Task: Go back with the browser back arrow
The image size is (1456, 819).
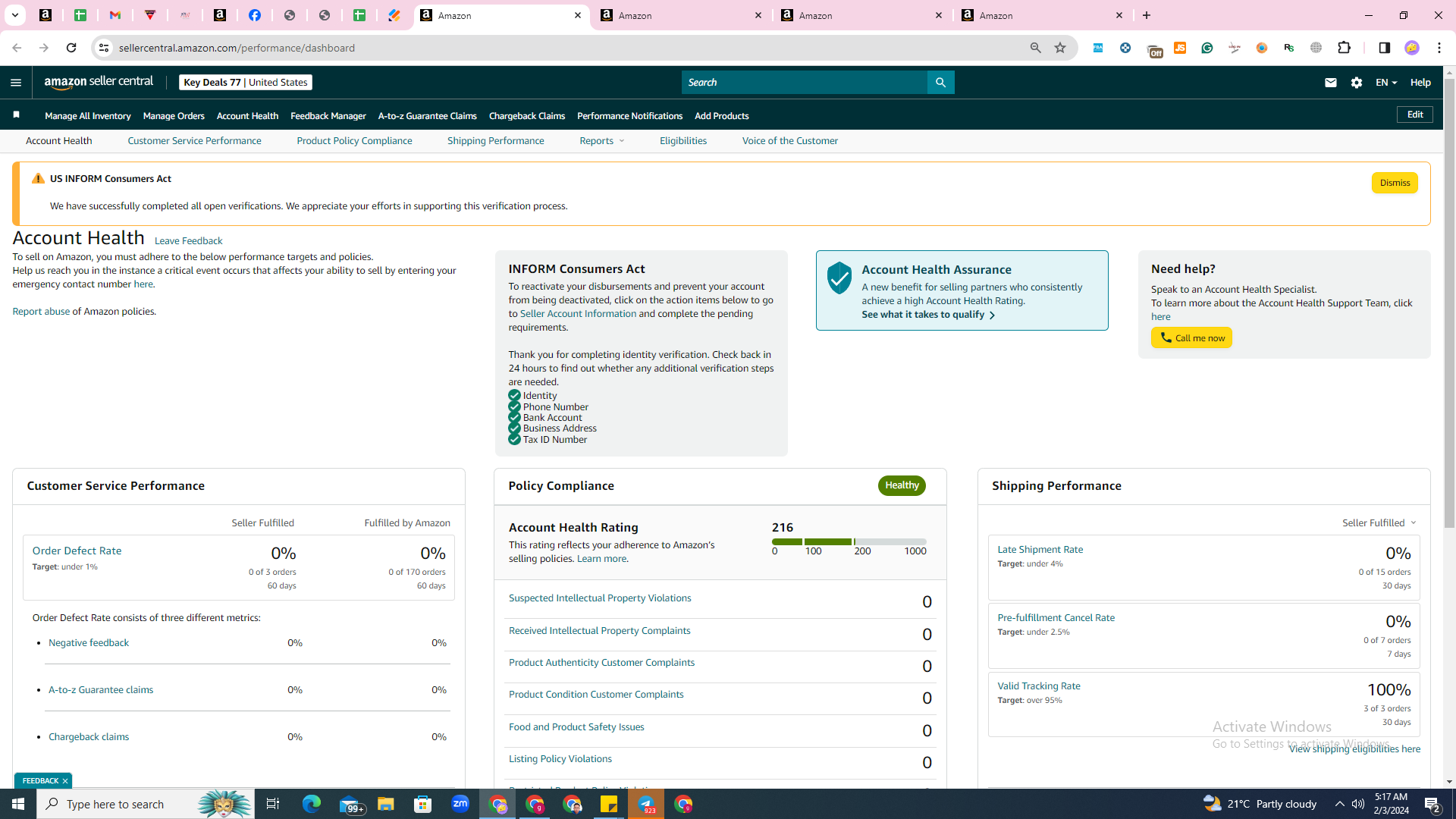Action: click(x=17, y=48)
